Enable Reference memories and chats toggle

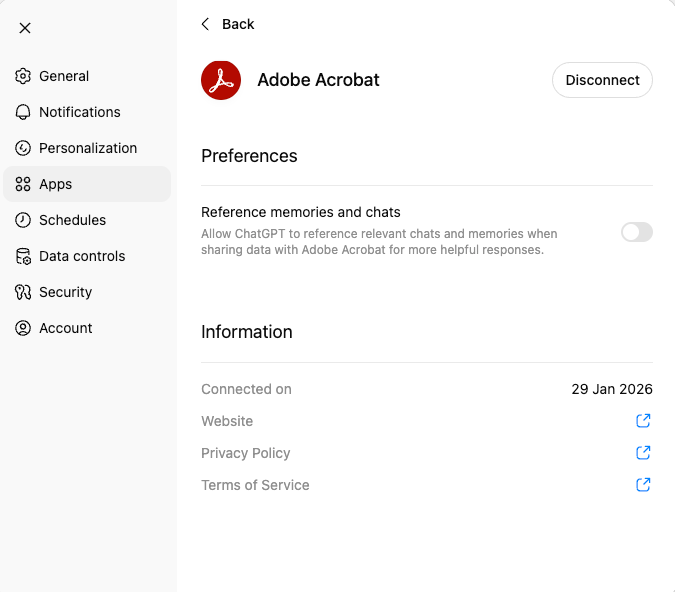[636, 232]
